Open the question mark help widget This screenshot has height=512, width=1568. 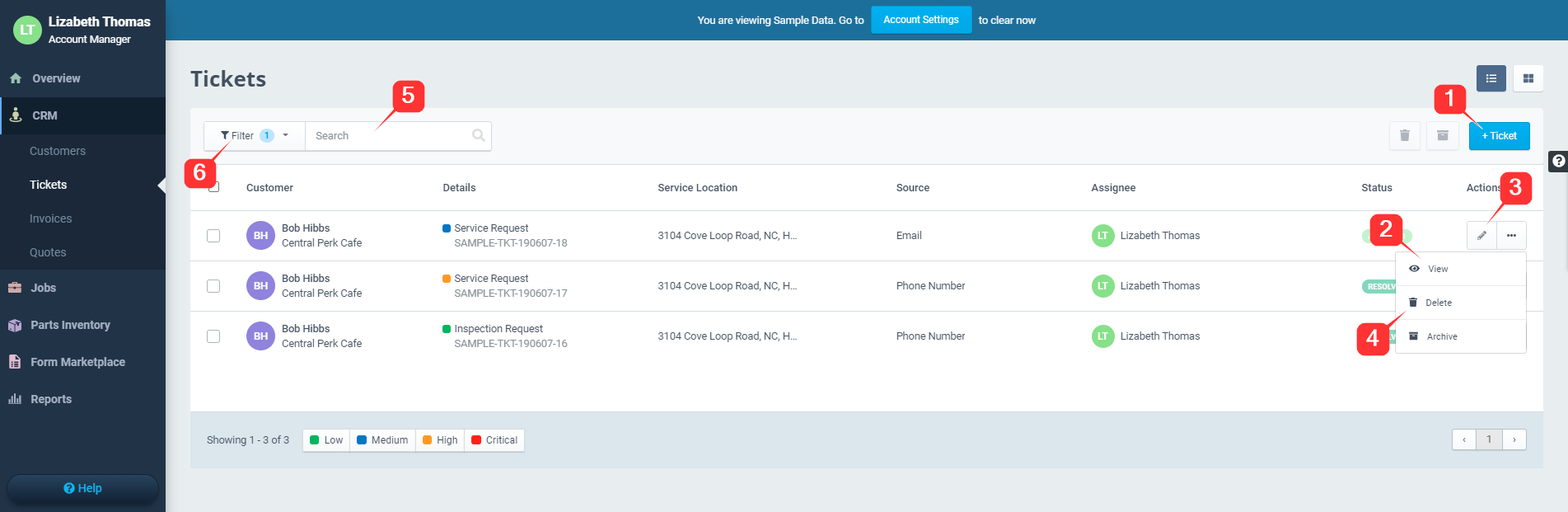1557,162
